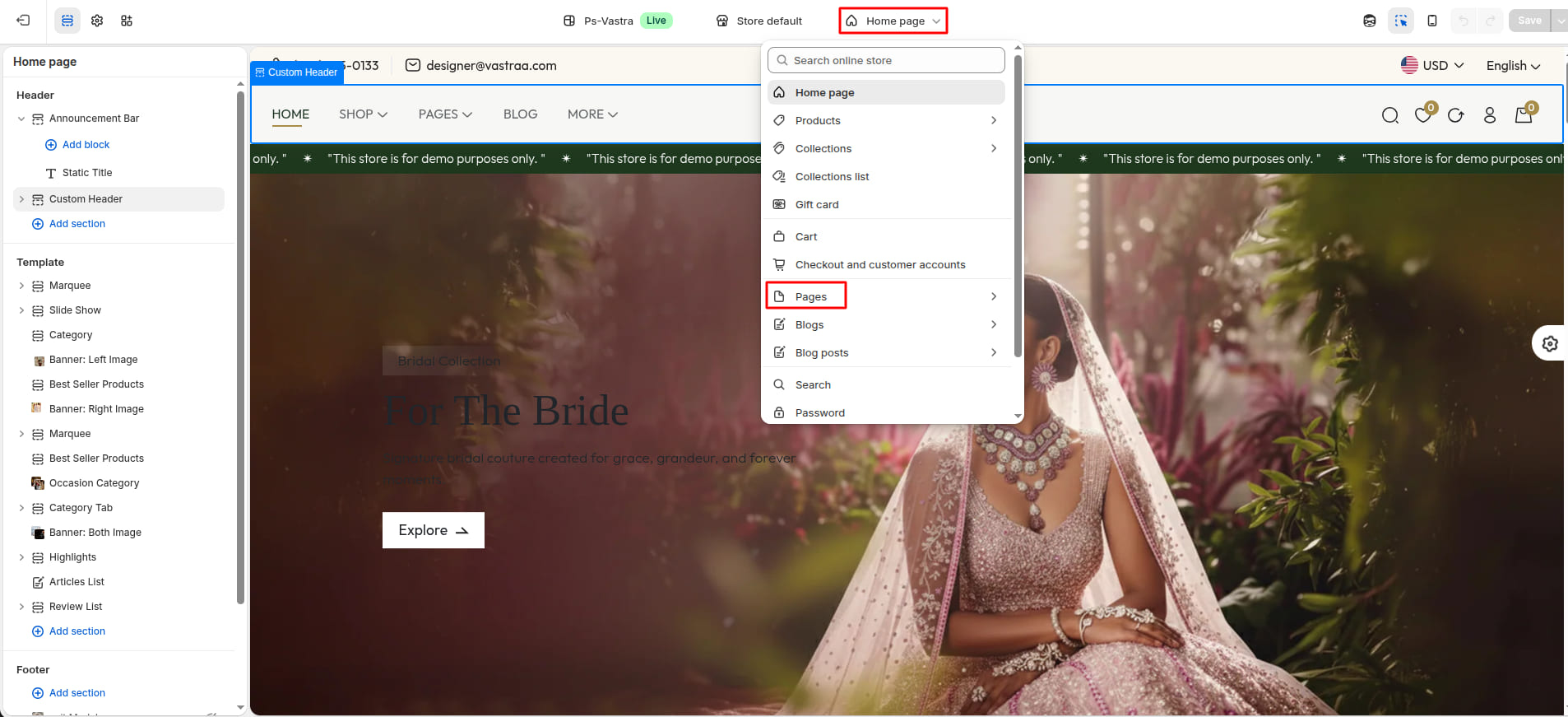
Task: Open the assistant icon left of inspector
Action: pyautogui.click(x=1370, y=21)
